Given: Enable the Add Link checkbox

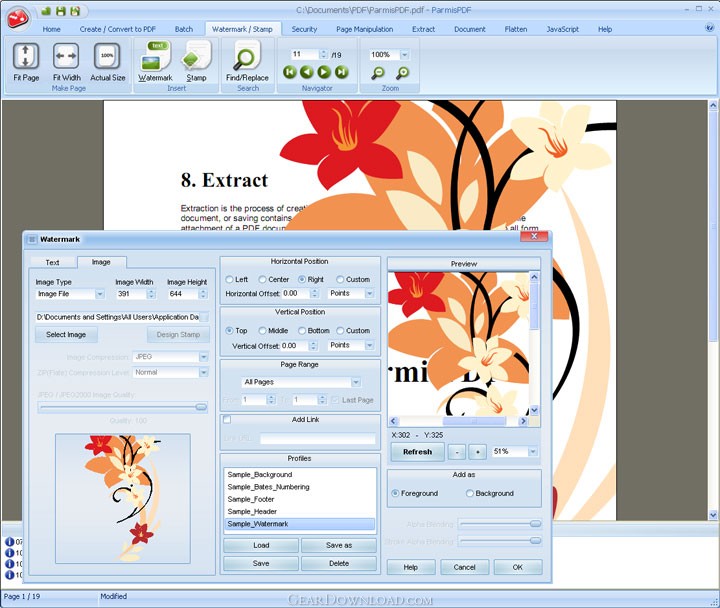Looking at the screenshot, I should tap(227, 419).
